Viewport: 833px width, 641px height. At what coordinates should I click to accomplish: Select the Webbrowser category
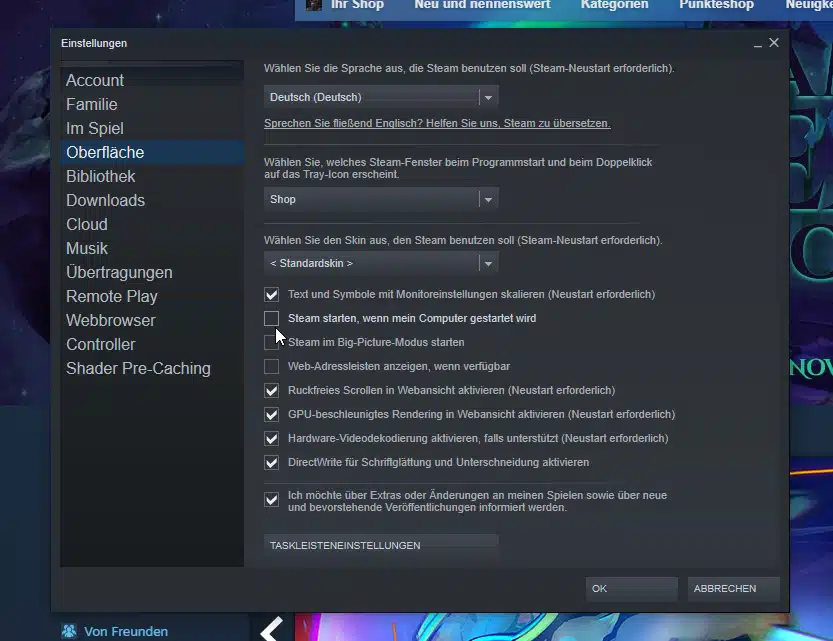point(151,320)
